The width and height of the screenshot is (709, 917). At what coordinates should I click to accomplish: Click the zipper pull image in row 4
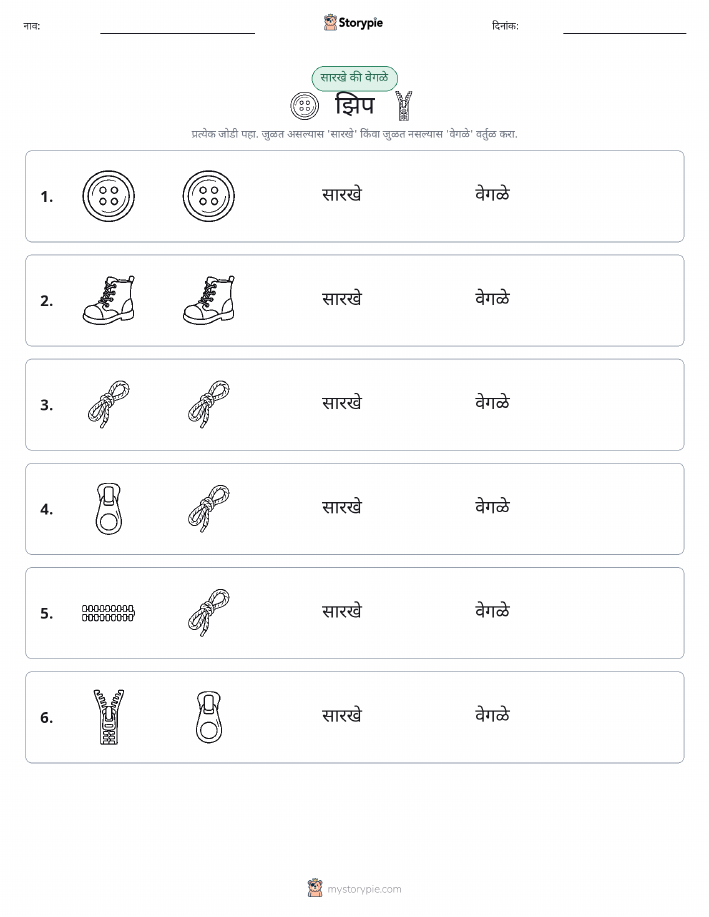pos(108,509)
